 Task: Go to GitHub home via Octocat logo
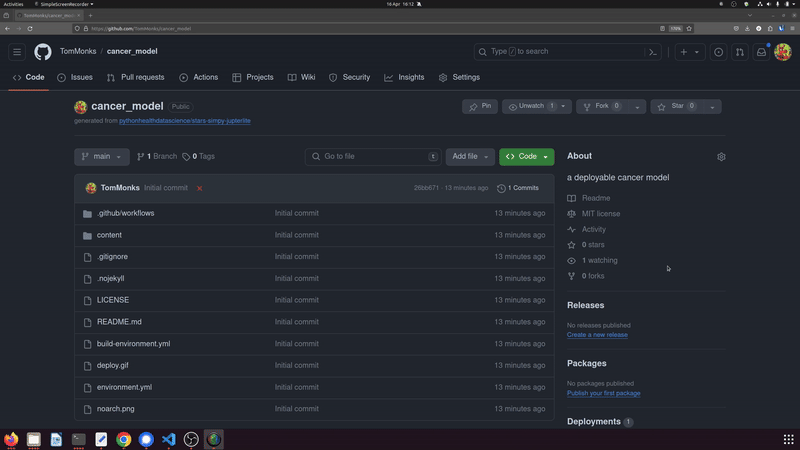43,52
